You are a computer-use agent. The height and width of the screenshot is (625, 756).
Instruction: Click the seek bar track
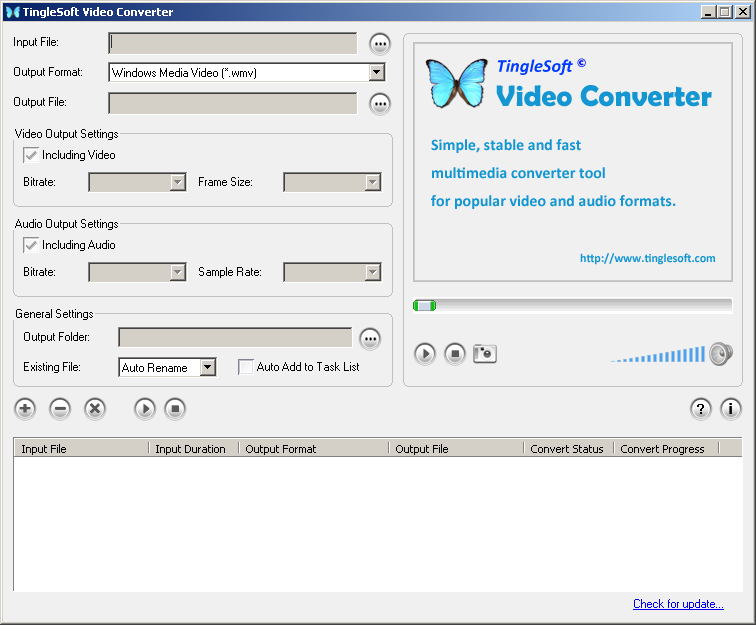coord(573,306)
